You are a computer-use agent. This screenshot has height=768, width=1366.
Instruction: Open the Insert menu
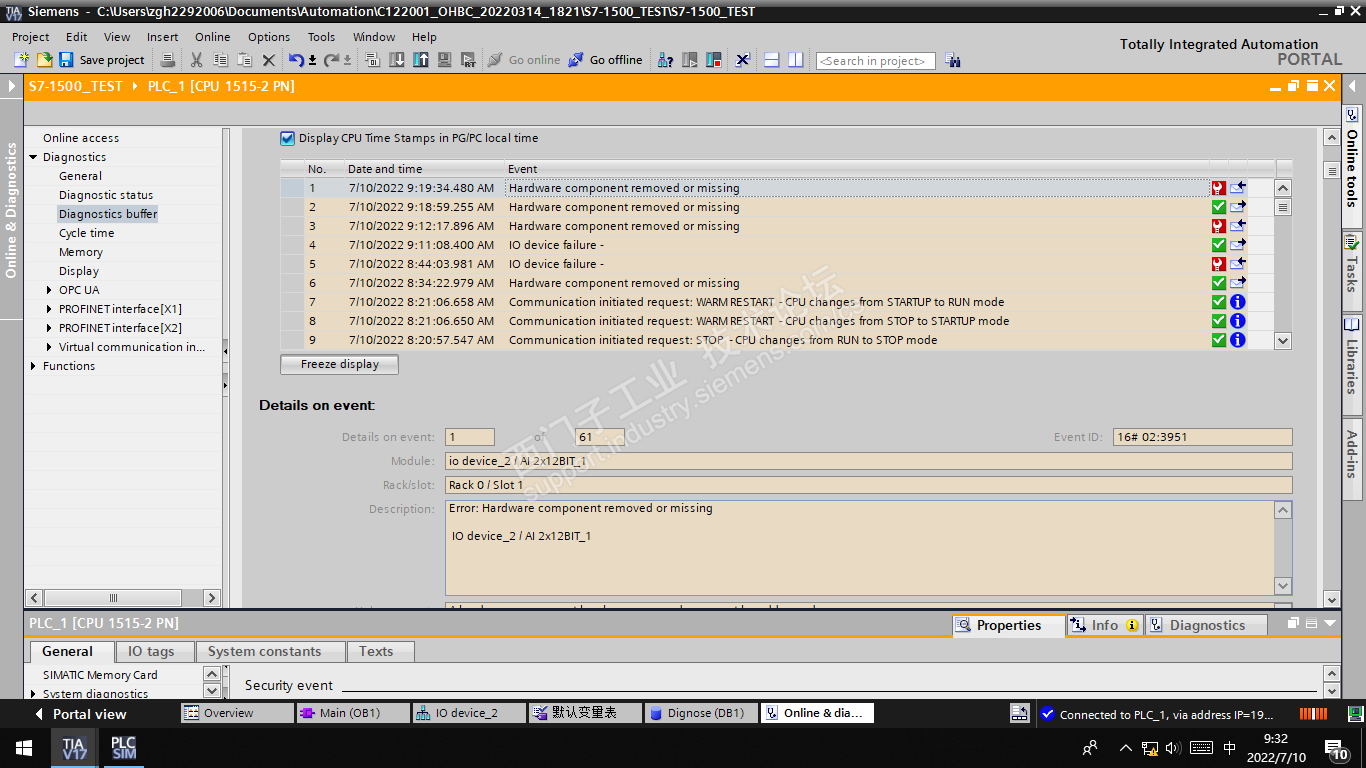[x=162, y=37]
